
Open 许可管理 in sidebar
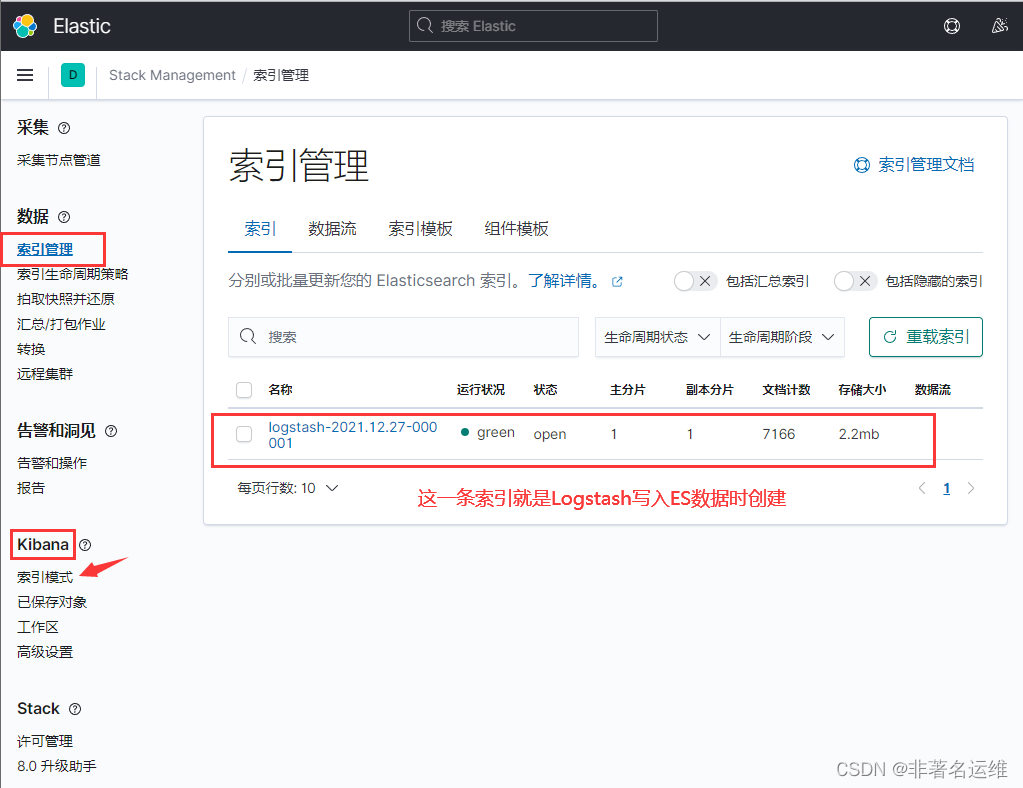[45, 741]
